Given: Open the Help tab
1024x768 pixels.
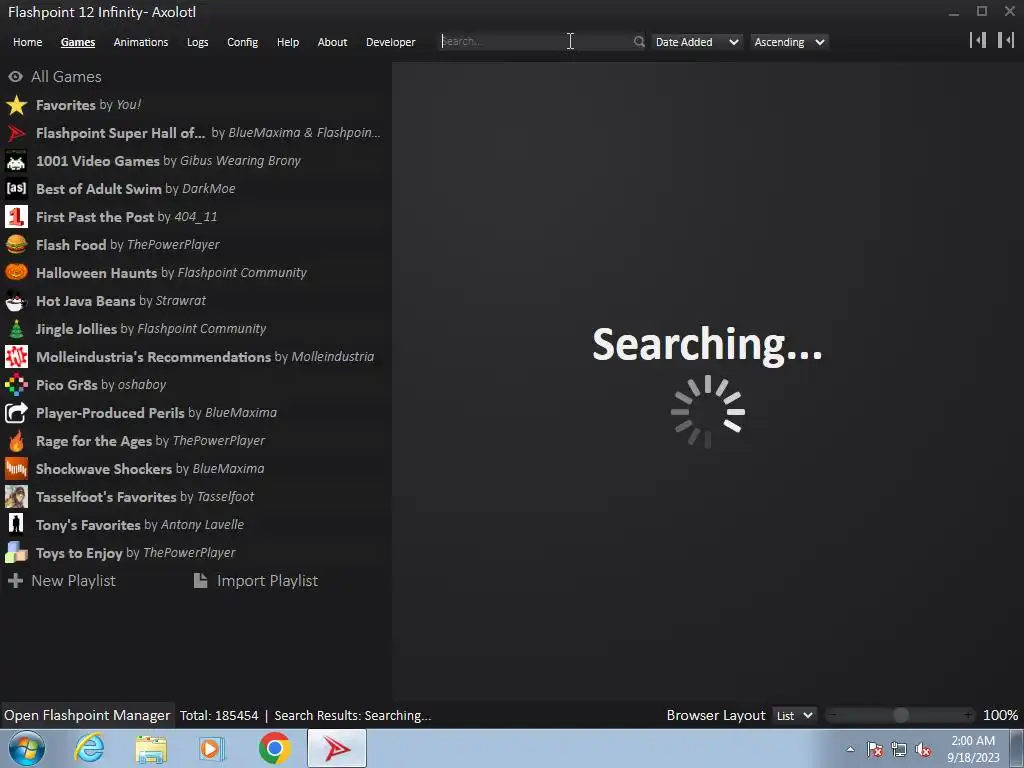Looking at the screenshot, I should (288, 42).
